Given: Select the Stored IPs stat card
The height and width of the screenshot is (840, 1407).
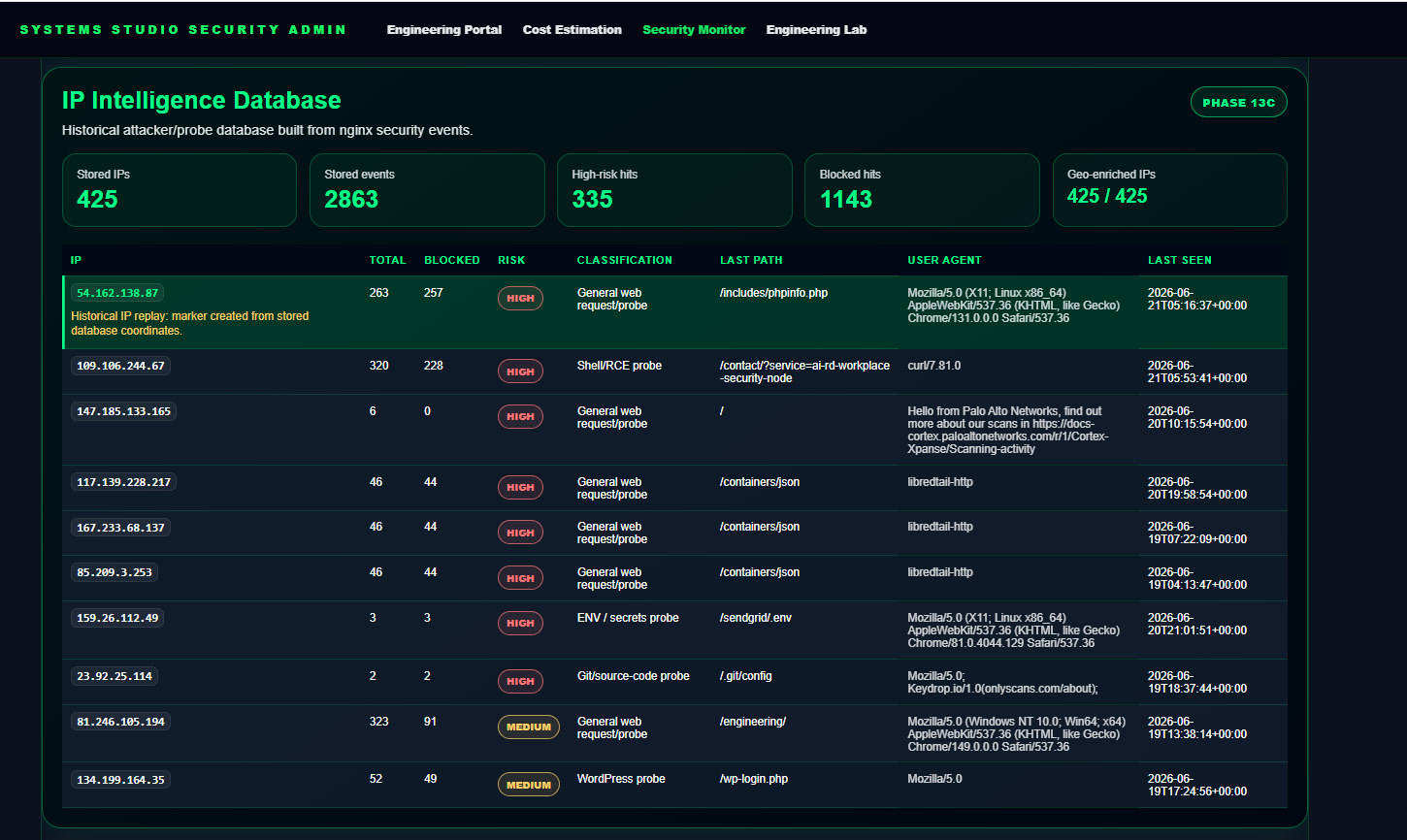Looking at the screenshot, I should pos(180,190).
